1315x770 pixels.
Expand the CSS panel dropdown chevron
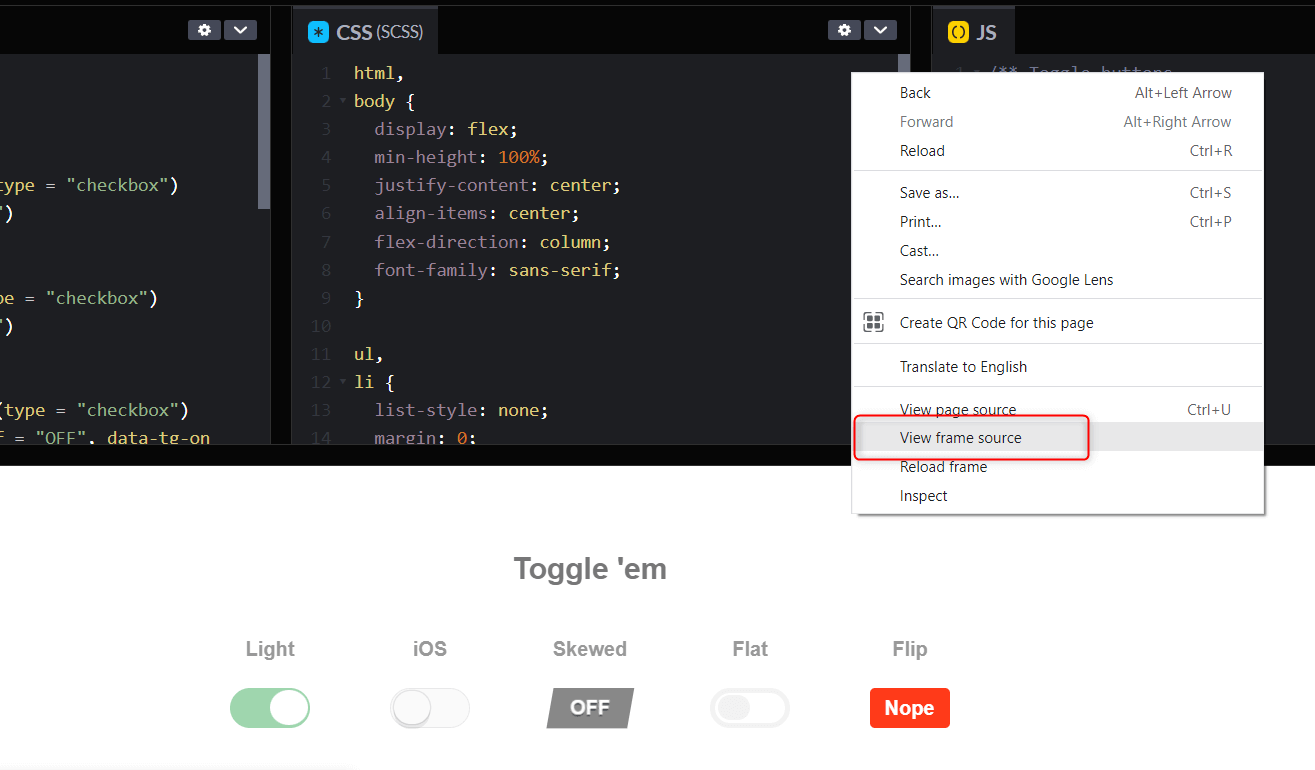point(879,30)
